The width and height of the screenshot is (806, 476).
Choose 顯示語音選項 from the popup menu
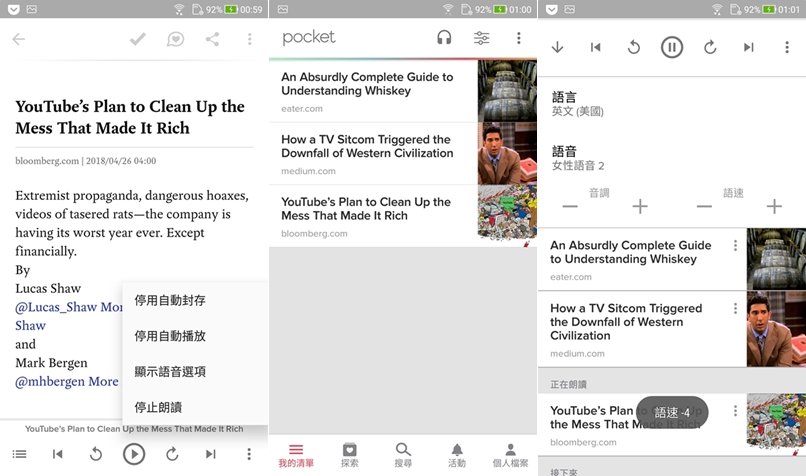click(170, 372)
